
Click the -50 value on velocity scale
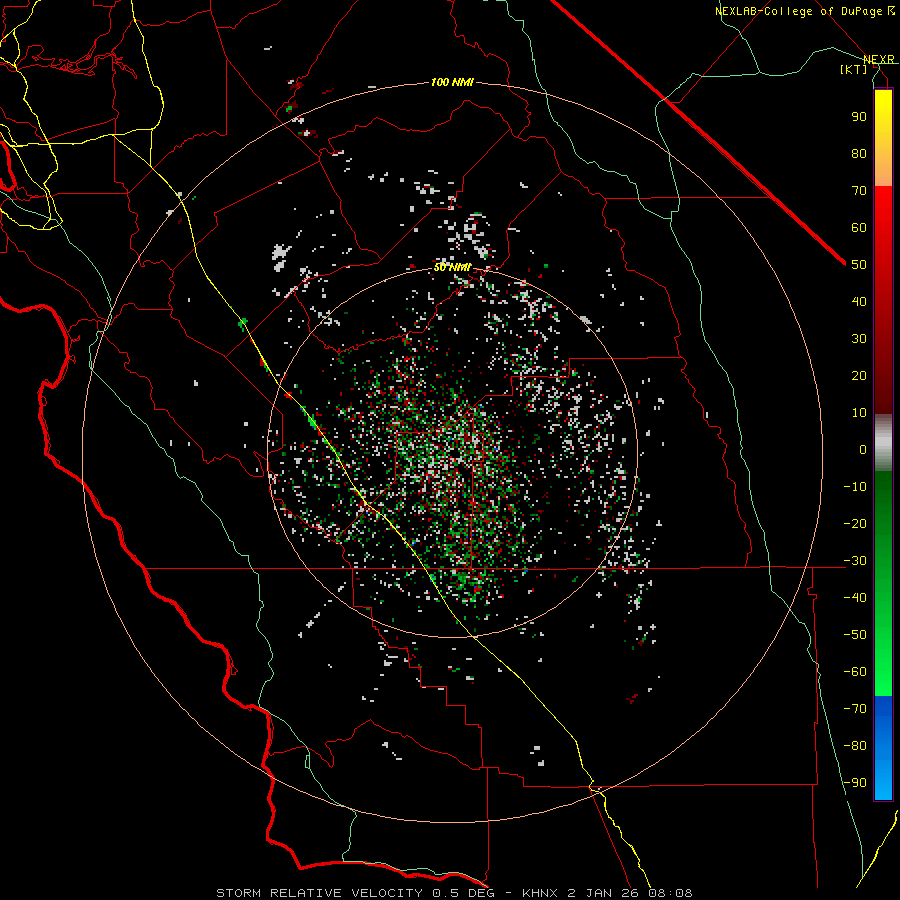[855, 635]
